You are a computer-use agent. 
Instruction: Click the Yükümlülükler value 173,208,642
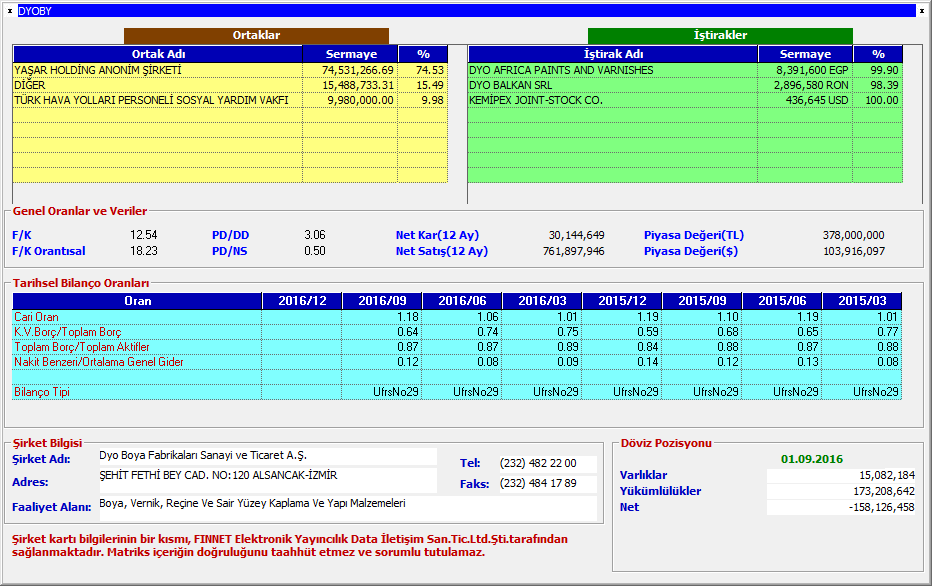[884, 491]
